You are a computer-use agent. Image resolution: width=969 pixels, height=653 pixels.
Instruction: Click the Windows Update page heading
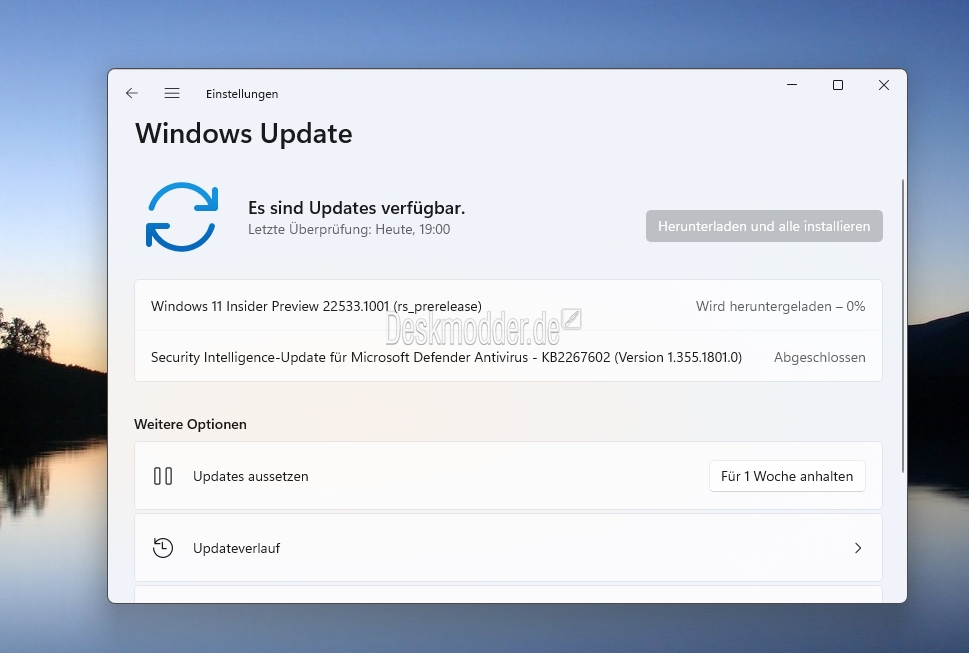pos(243,133)
